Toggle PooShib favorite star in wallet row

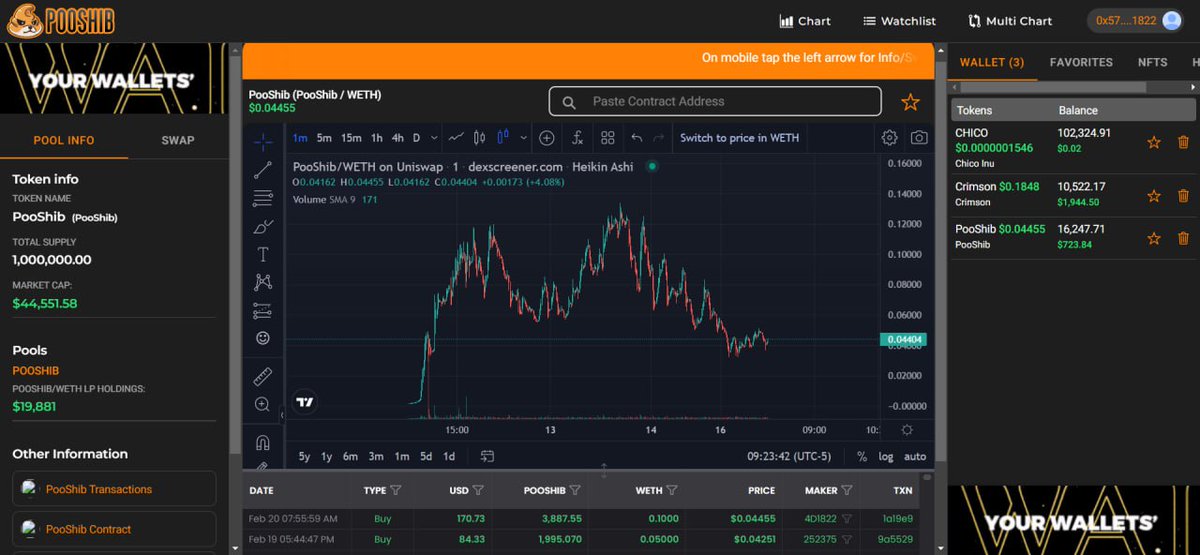(x=1154, y=238)
